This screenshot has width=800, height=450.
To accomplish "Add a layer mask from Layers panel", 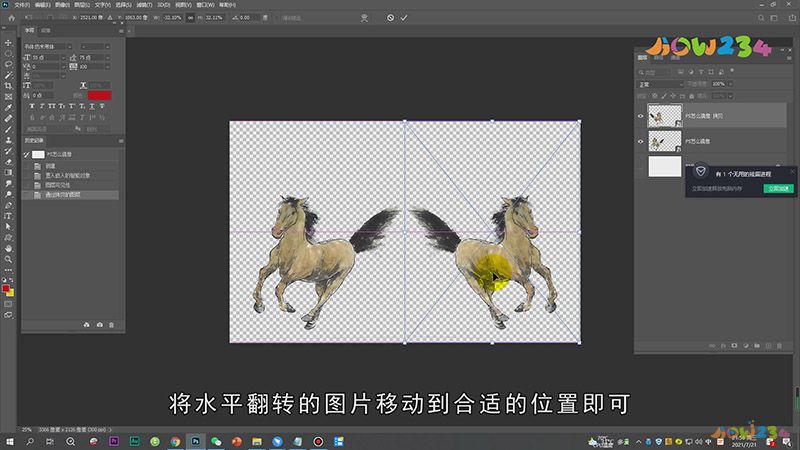I will pos(734,345).
